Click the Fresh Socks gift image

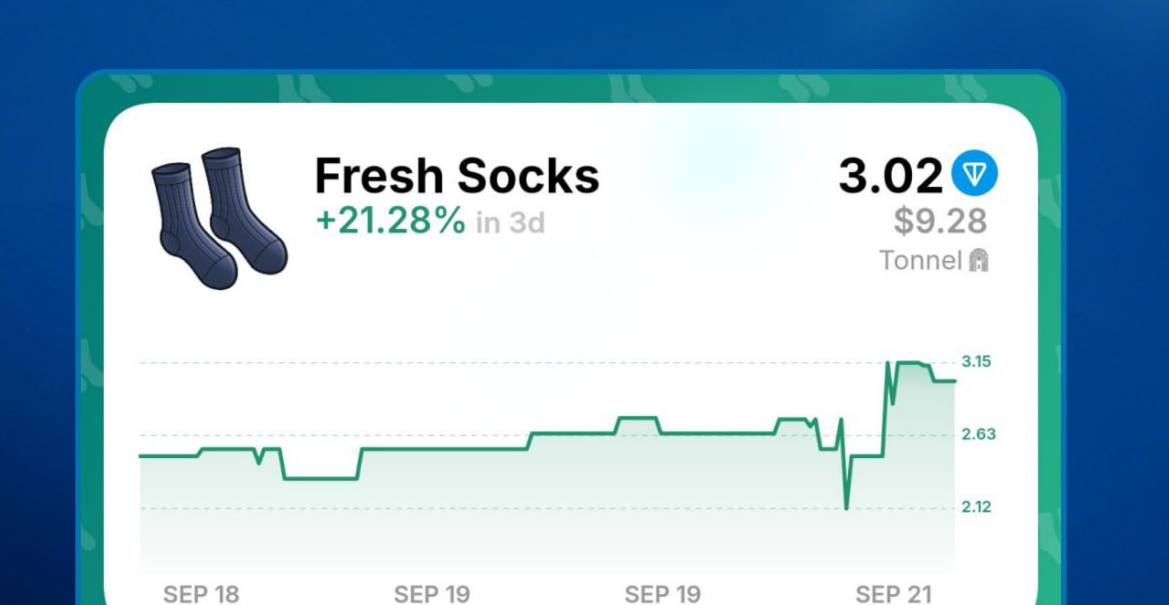[219, 218]
